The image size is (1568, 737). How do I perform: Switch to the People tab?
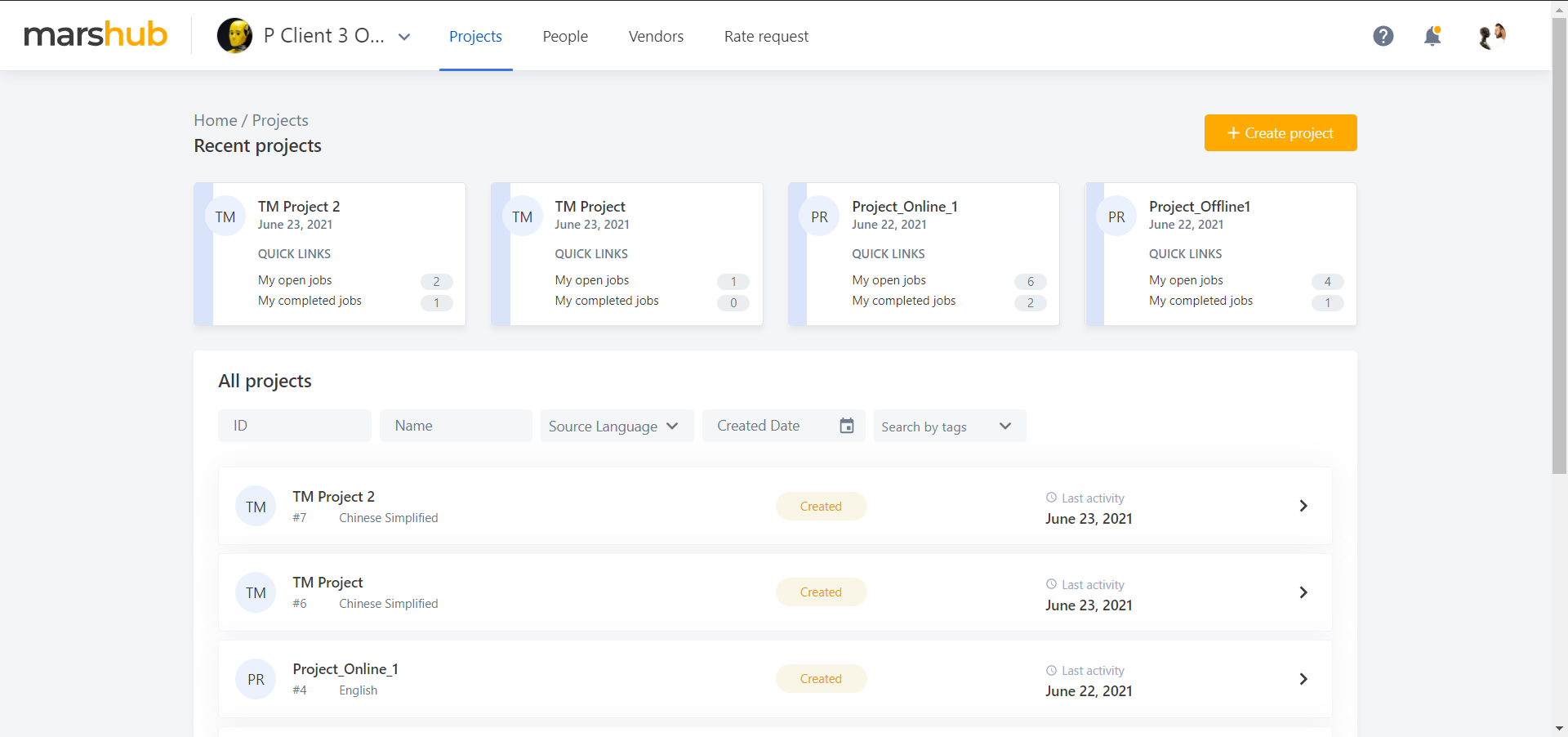pyautogui.click(x=565, y=36)
